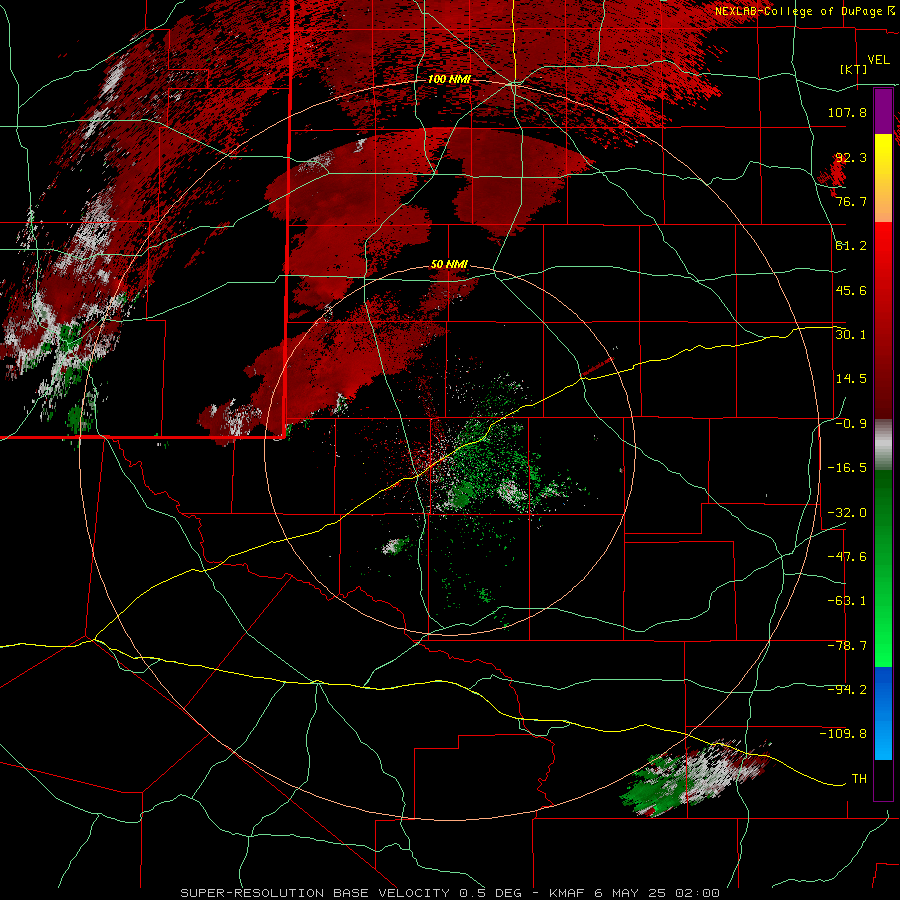The image size is (900, 900).
Task: Click the -47.6 legend value
Action: click(847, 557)
